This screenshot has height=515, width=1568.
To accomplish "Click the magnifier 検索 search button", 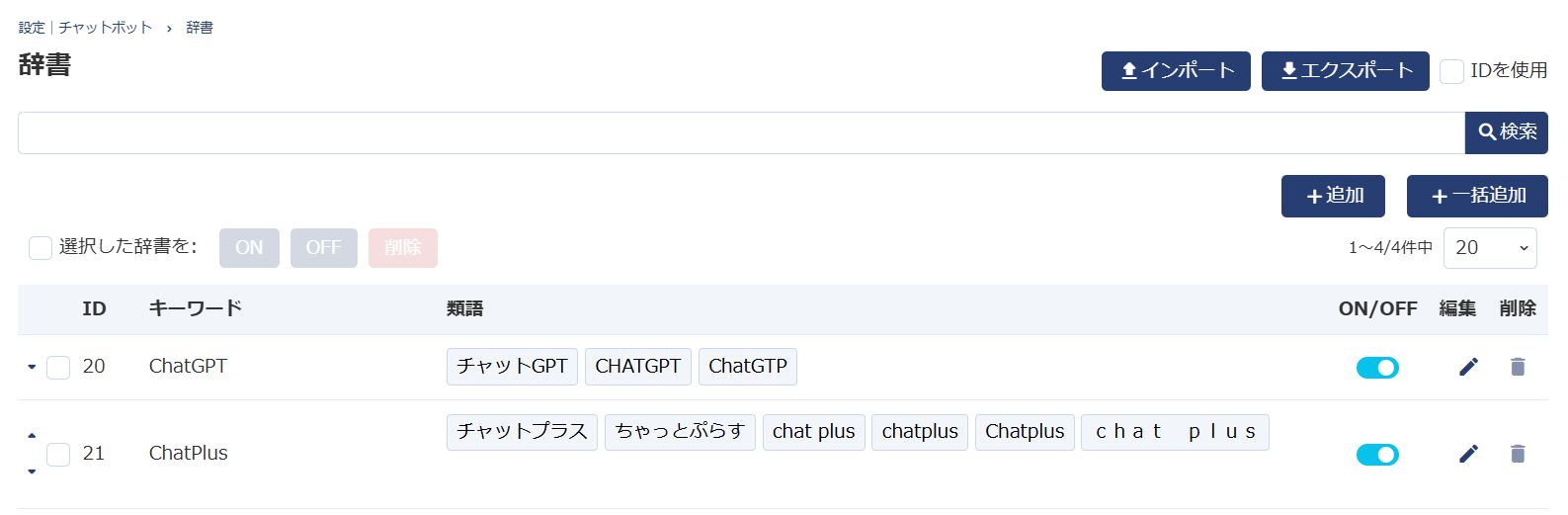I will pyautogui.click(x=1506, y=132).
